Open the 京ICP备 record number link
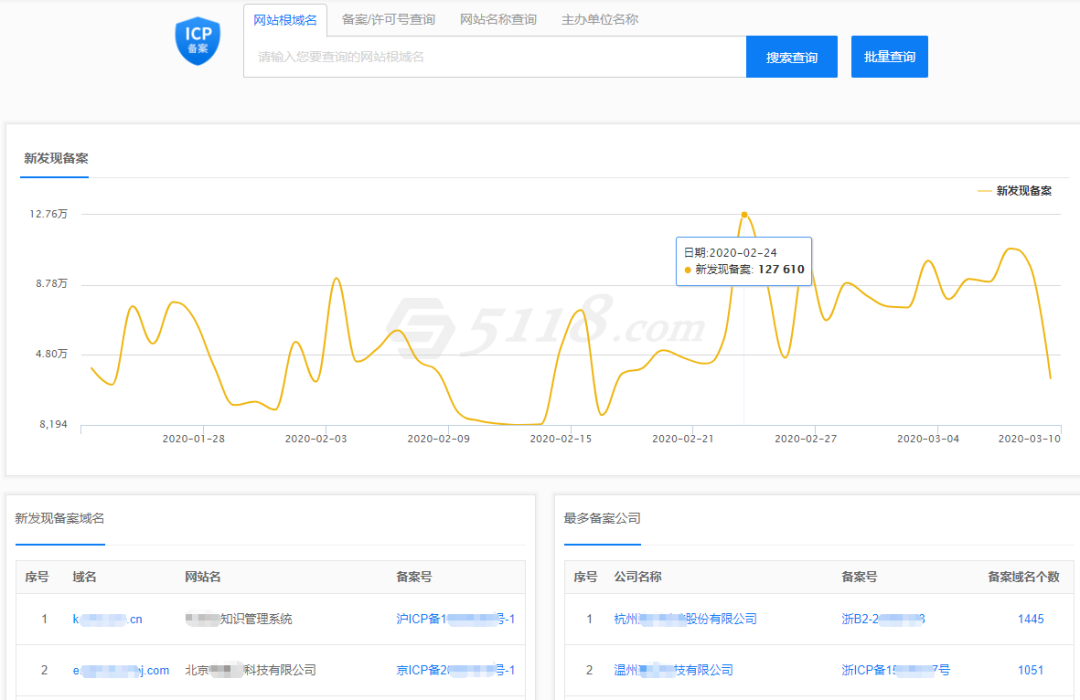Viewport: 1080px width, 700px height. 455,670
